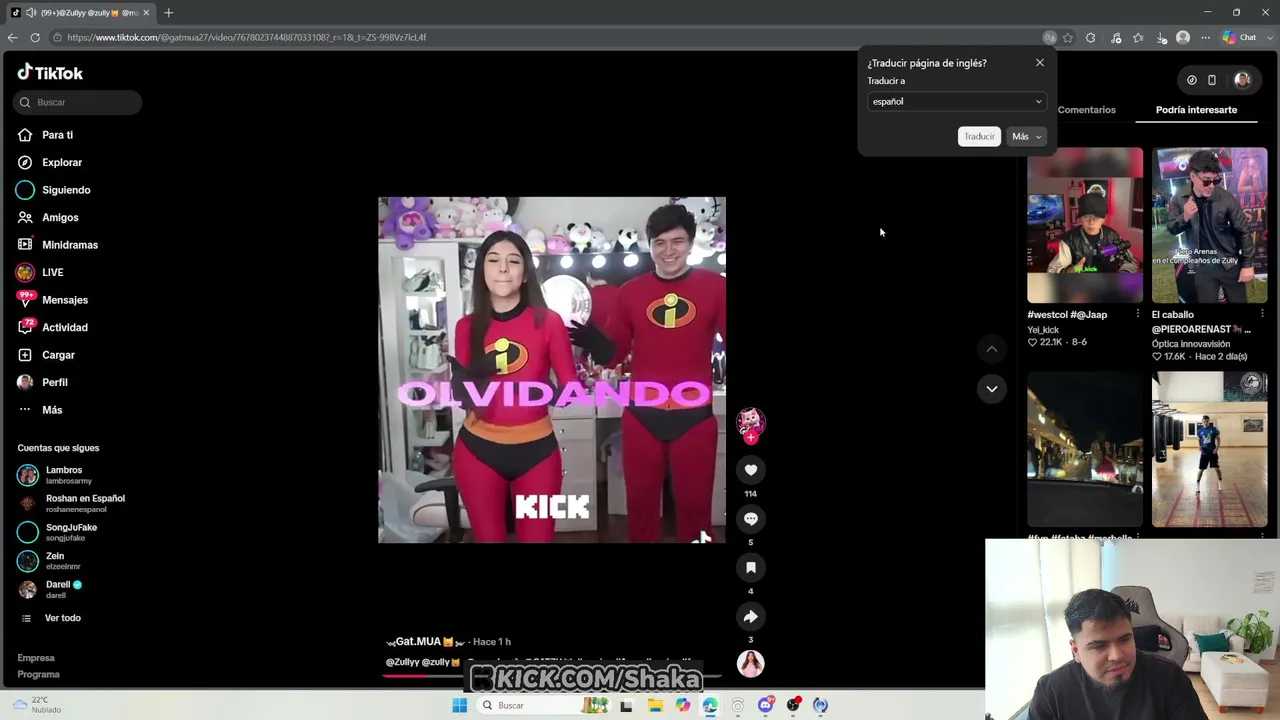Viewport: 1280px width, 720px height.
Task: Follow creator with the red plus badge
Action: [751, 437]
